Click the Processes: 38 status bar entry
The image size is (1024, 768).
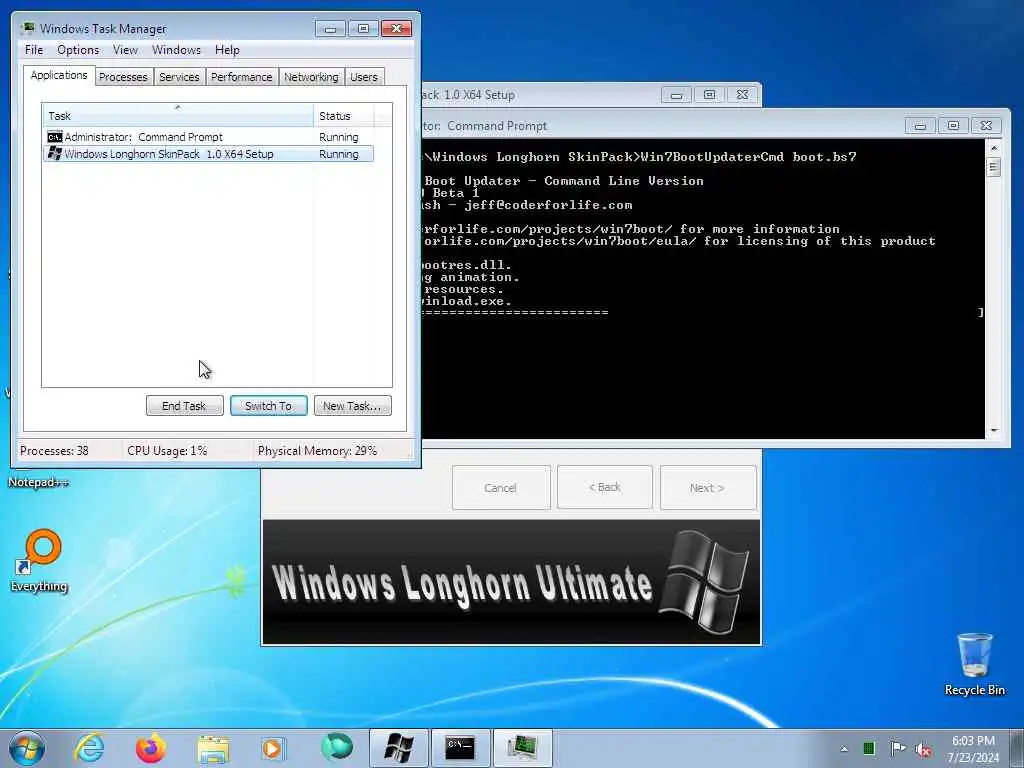(x=54, y=451)
